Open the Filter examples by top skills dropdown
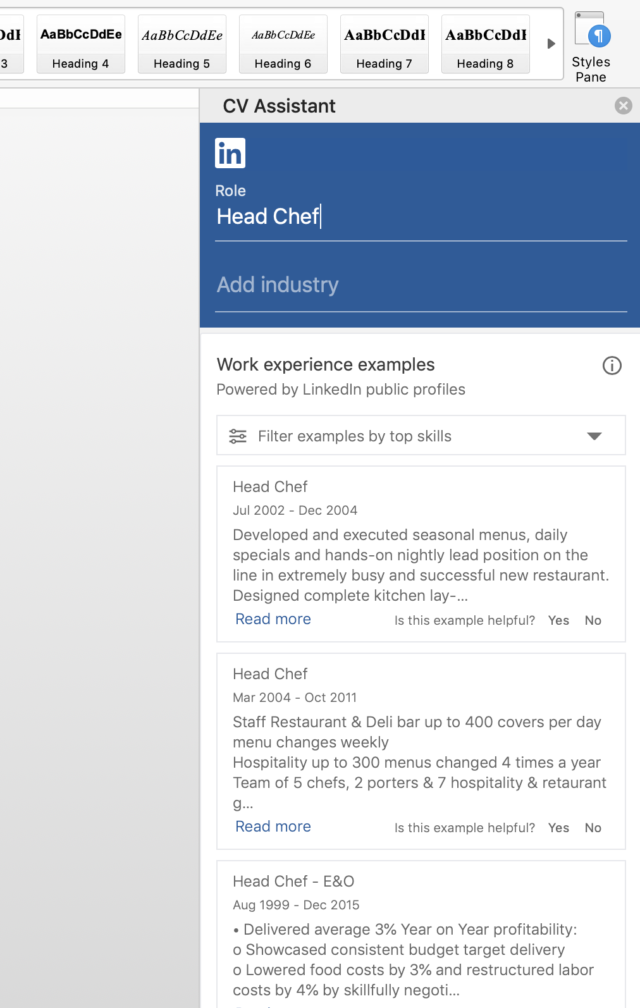 (x=594, y=436)
